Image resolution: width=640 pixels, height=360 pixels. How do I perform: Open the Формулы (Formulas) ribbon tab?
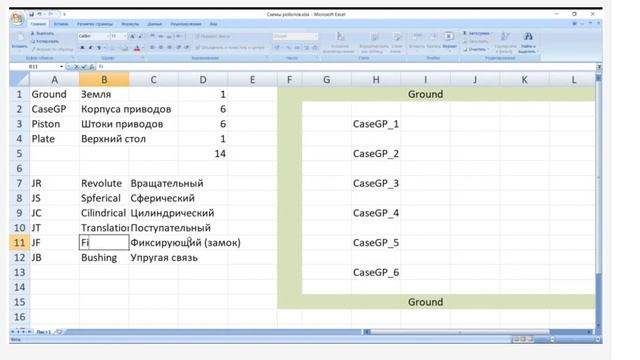tap(130, 24)
